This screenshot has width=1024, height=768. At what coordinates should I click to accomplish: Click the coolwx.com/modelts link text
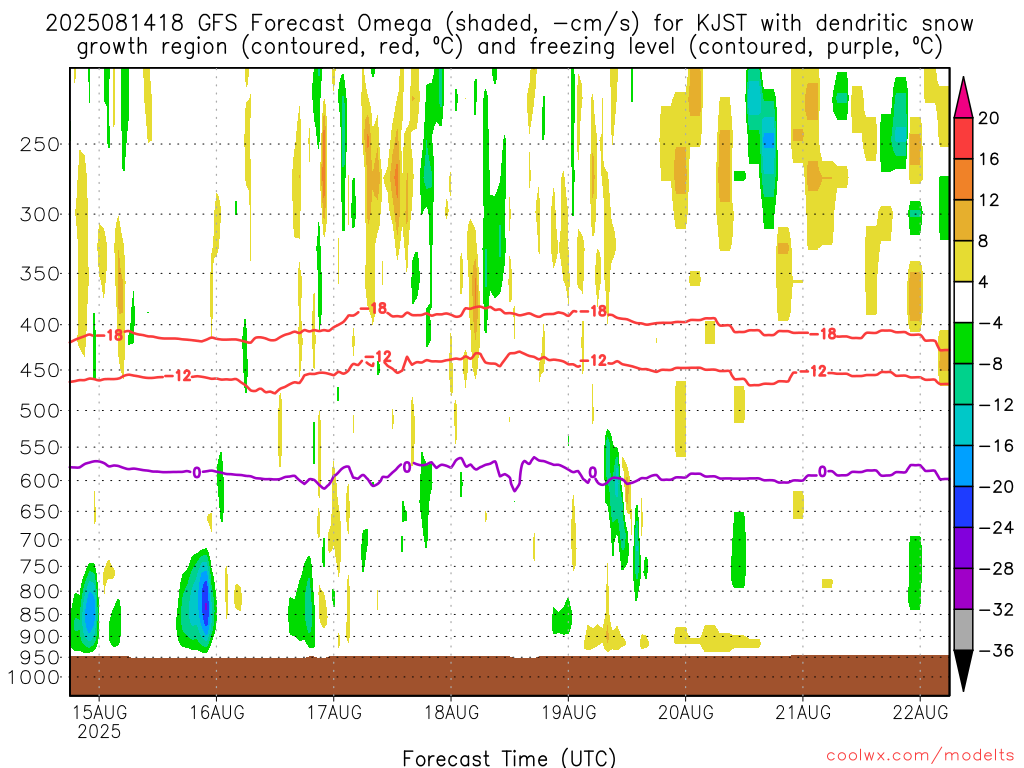[920, 756]
